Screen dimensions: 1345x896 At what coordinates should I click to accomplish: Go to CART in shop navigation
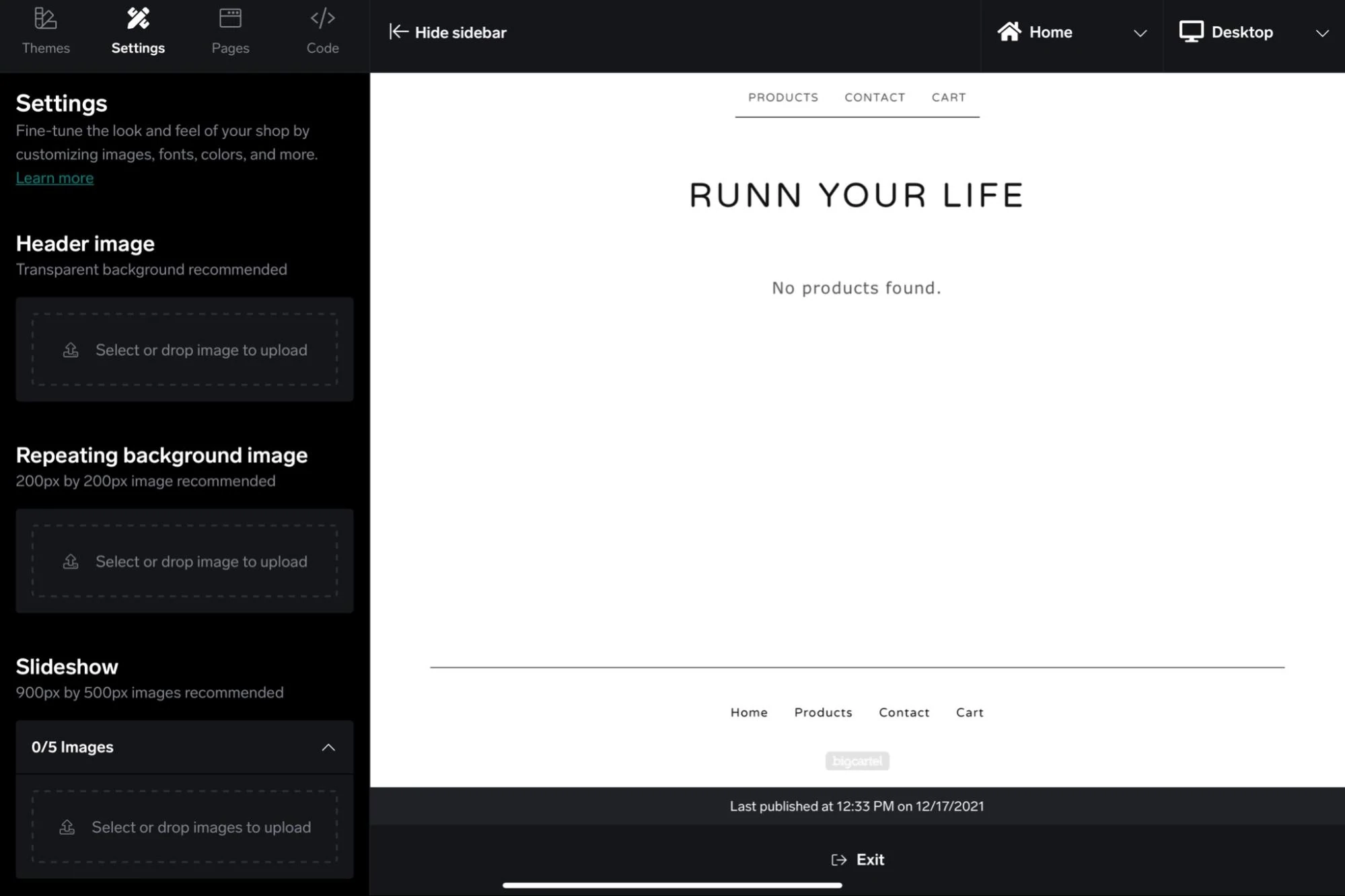(x=948, y=98)
